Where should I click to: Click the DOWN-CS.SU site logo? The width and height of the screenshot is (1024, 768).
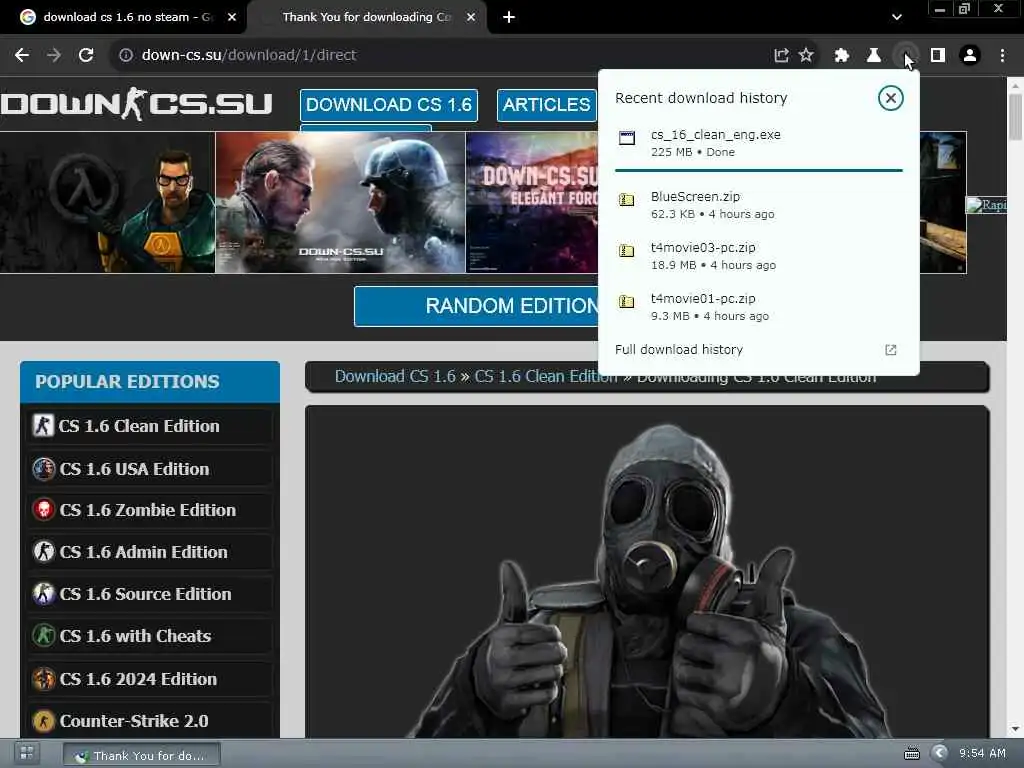coord(136,104)
